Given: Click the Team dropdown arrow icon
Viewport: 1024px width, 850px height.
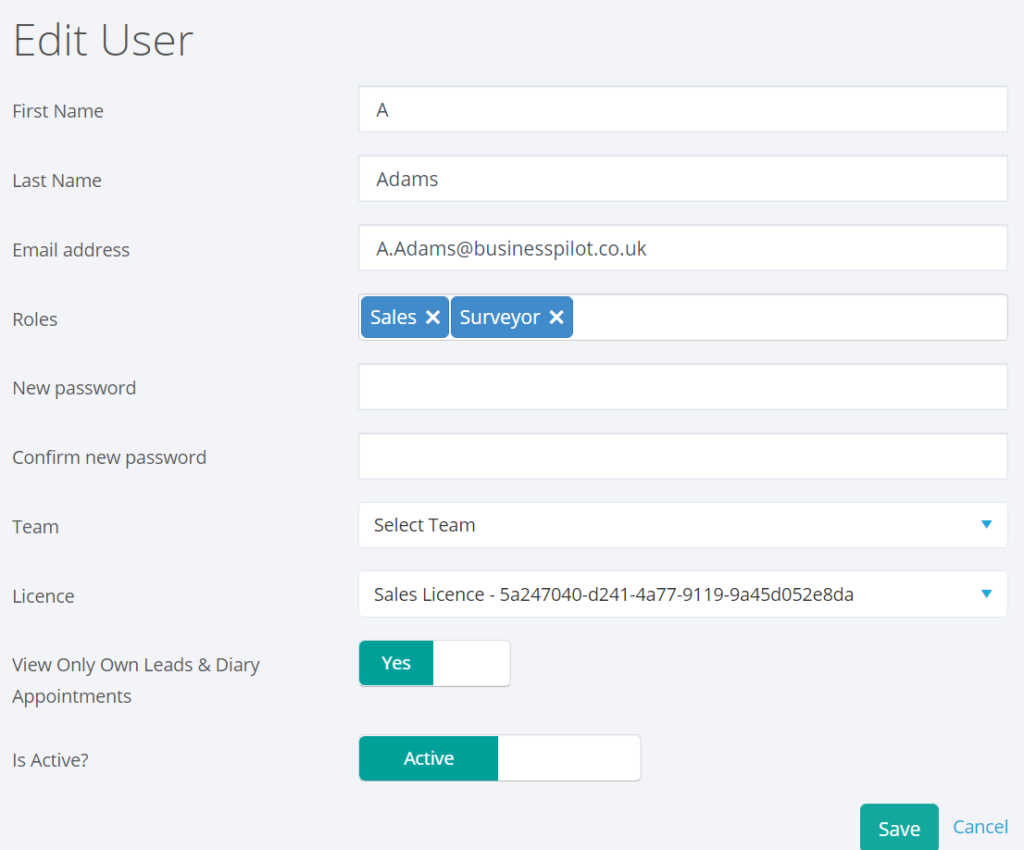Looking at the screenshot, I should [x=986, y=525].
